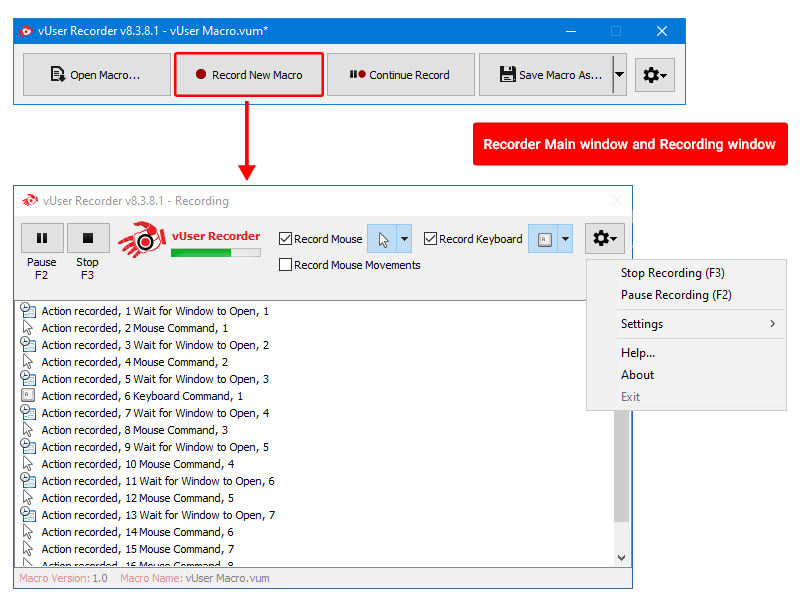Screen dimensions: 800x600
Task: Click the mouse pointer record mode icon
Action: click(383, 239)
